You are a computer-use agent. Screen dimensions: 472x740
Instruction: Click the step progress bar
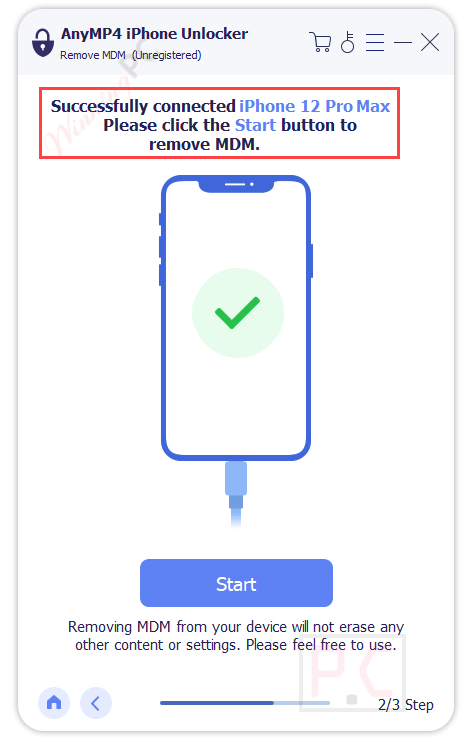tap(244, 703)
